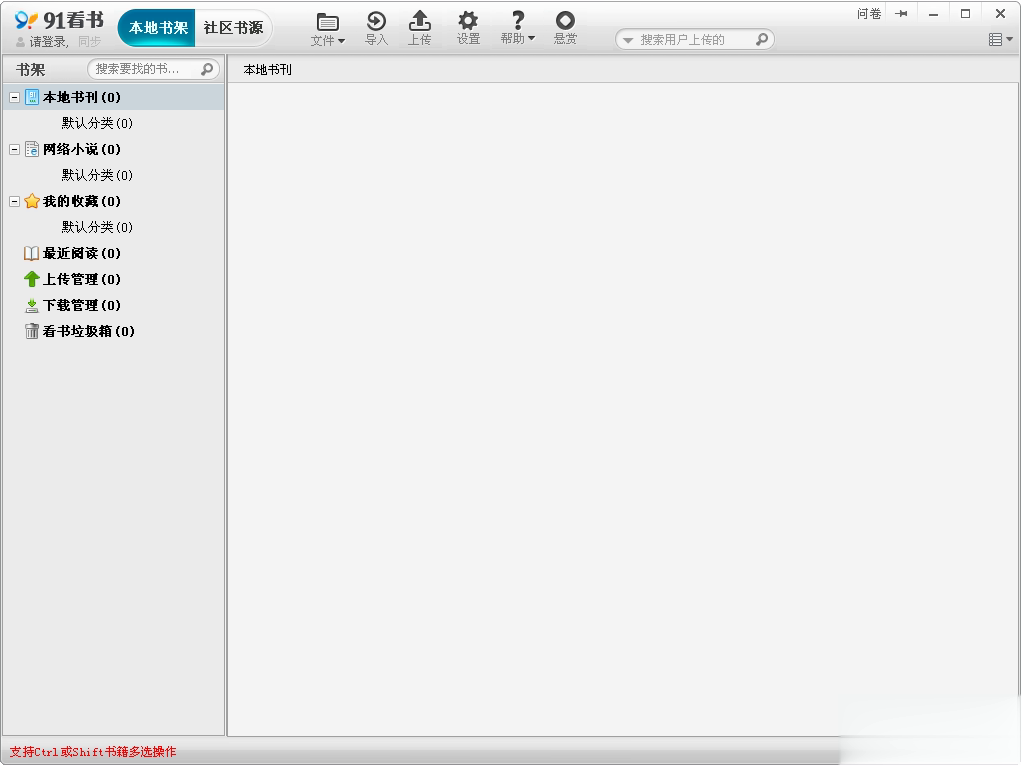
Task: Click the bookshelf search input field
Action: point(140,69)
